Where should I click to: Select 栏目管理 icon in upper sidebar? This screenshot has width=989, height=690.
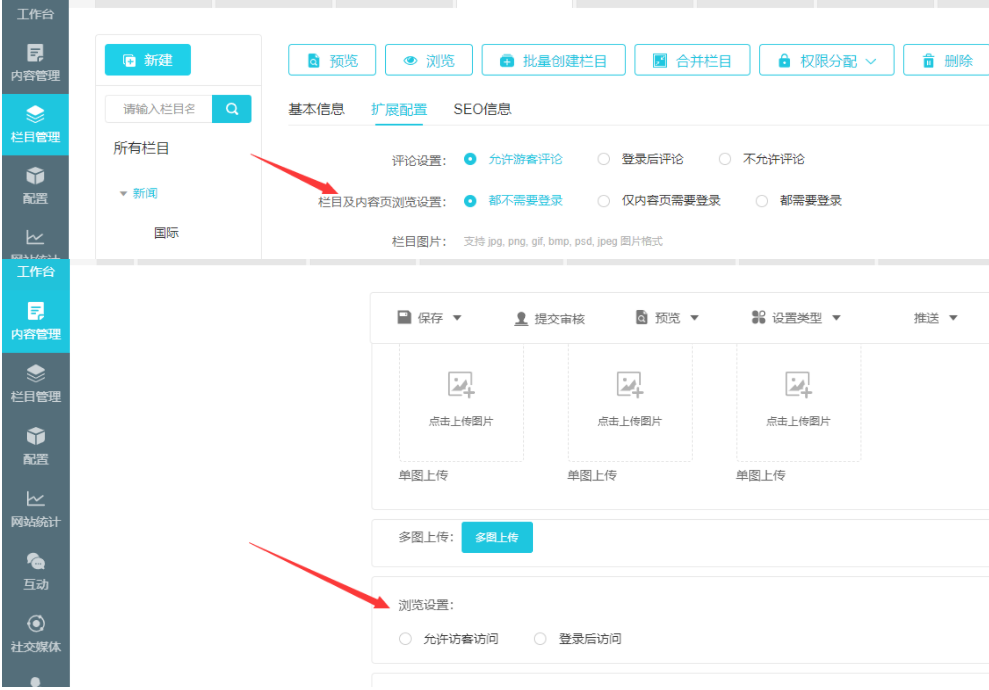click(x=35, y=114)
